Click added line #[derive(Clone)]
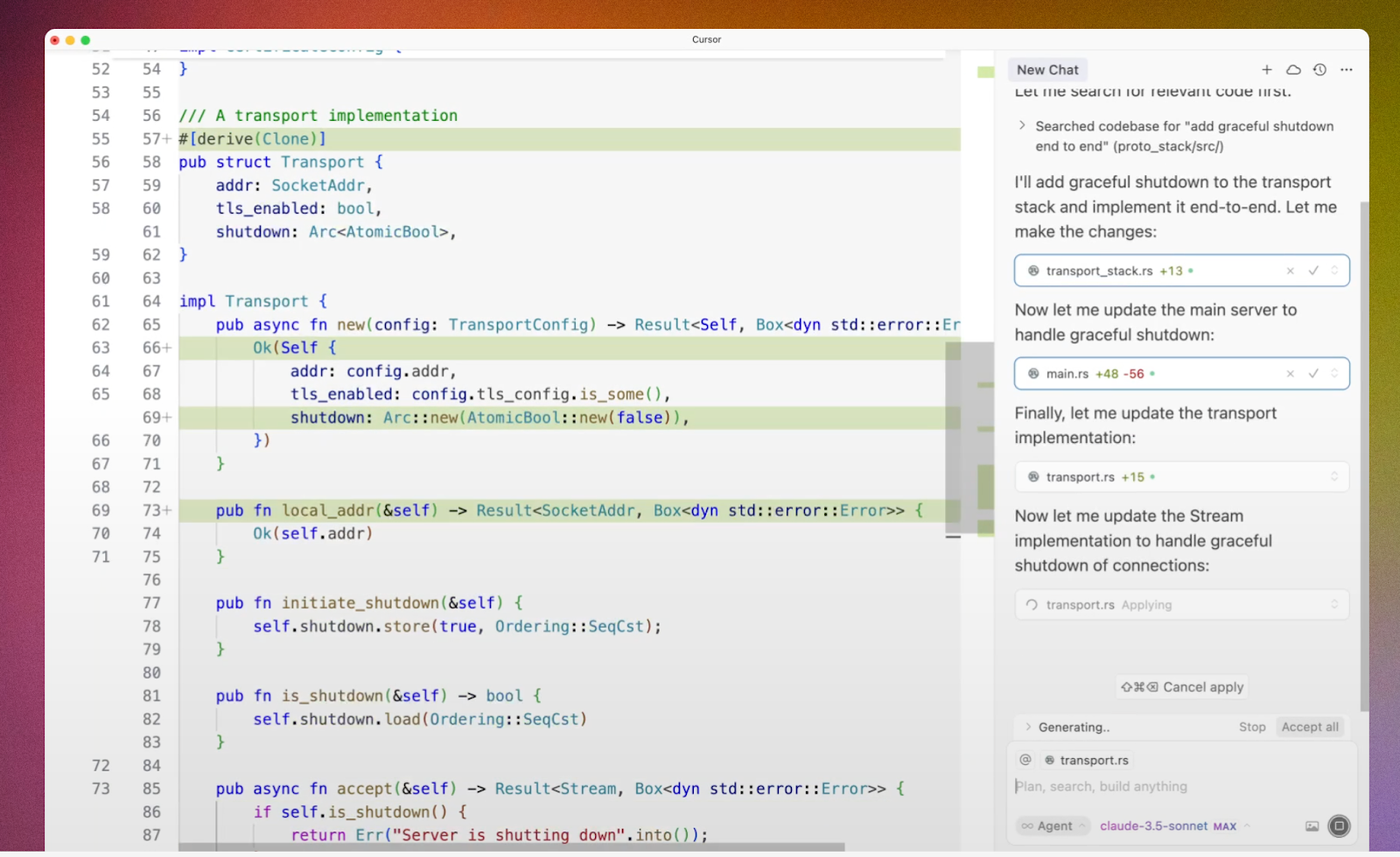The image size is (1400, 857). pyautogui.click(x=253, y=139)
